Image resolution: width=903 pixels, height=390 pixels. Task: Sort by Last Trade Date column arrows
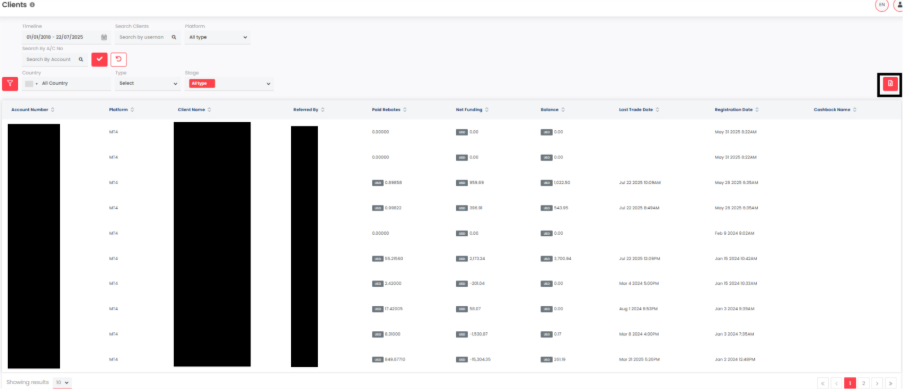[657, 109]
